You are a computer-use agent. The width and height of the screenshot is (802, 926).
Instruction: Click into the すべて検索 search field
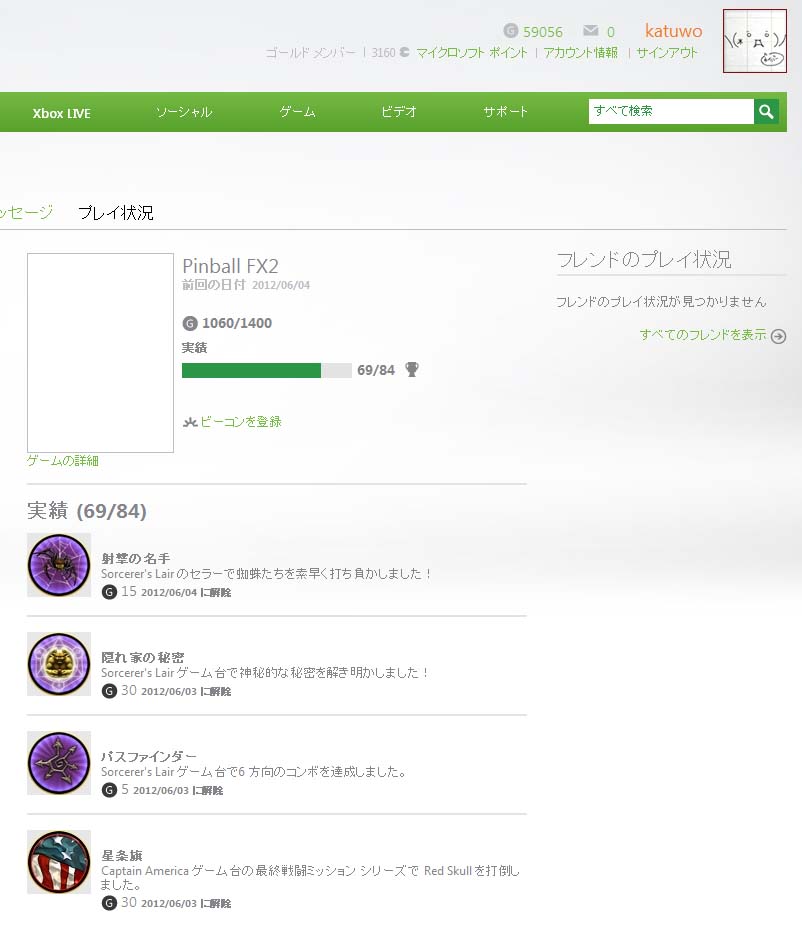pyautogui.click(x=671, y=112)
